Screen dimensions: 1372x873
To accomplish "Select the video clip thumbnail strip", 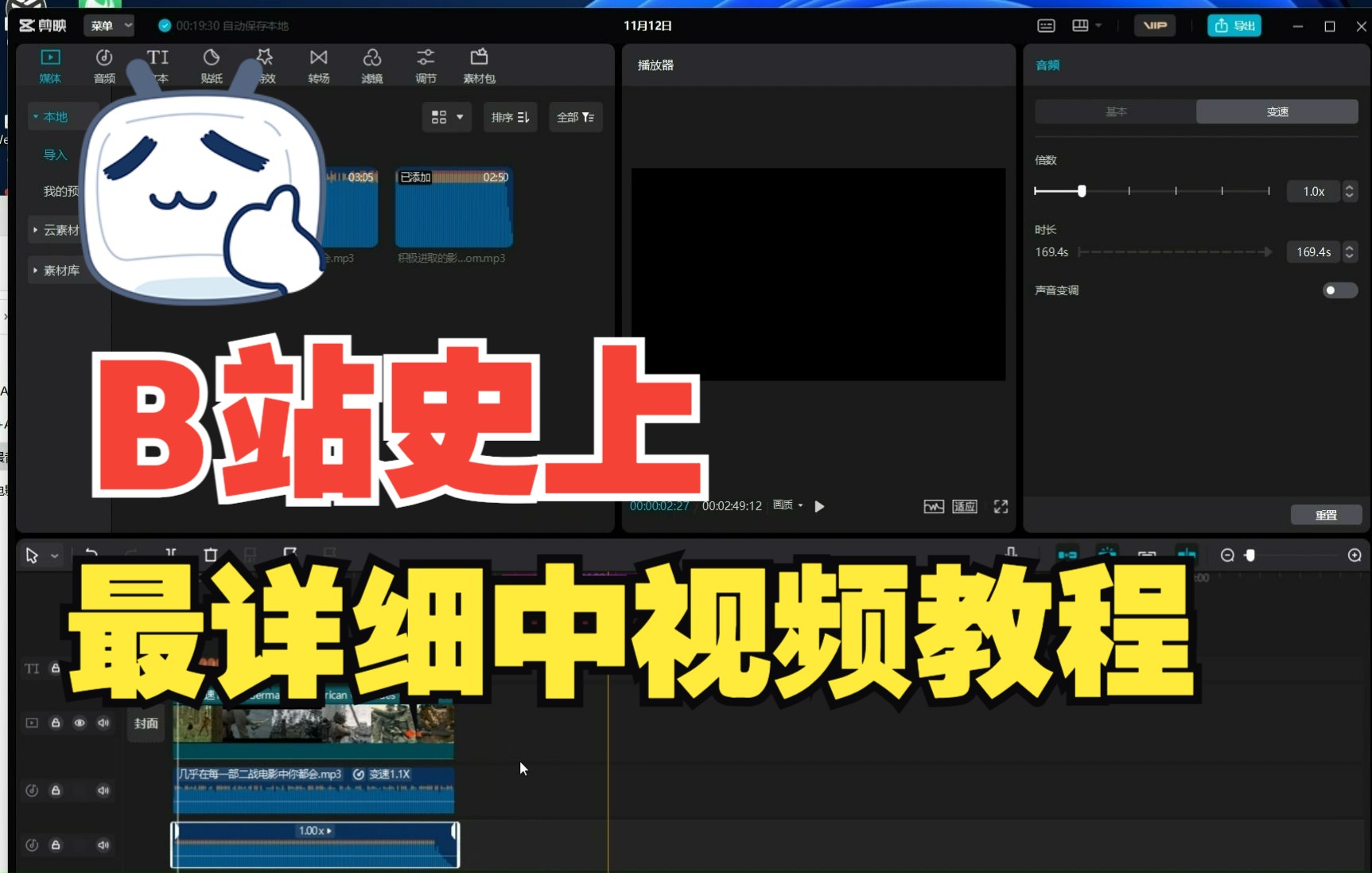I will pos(314,724).
